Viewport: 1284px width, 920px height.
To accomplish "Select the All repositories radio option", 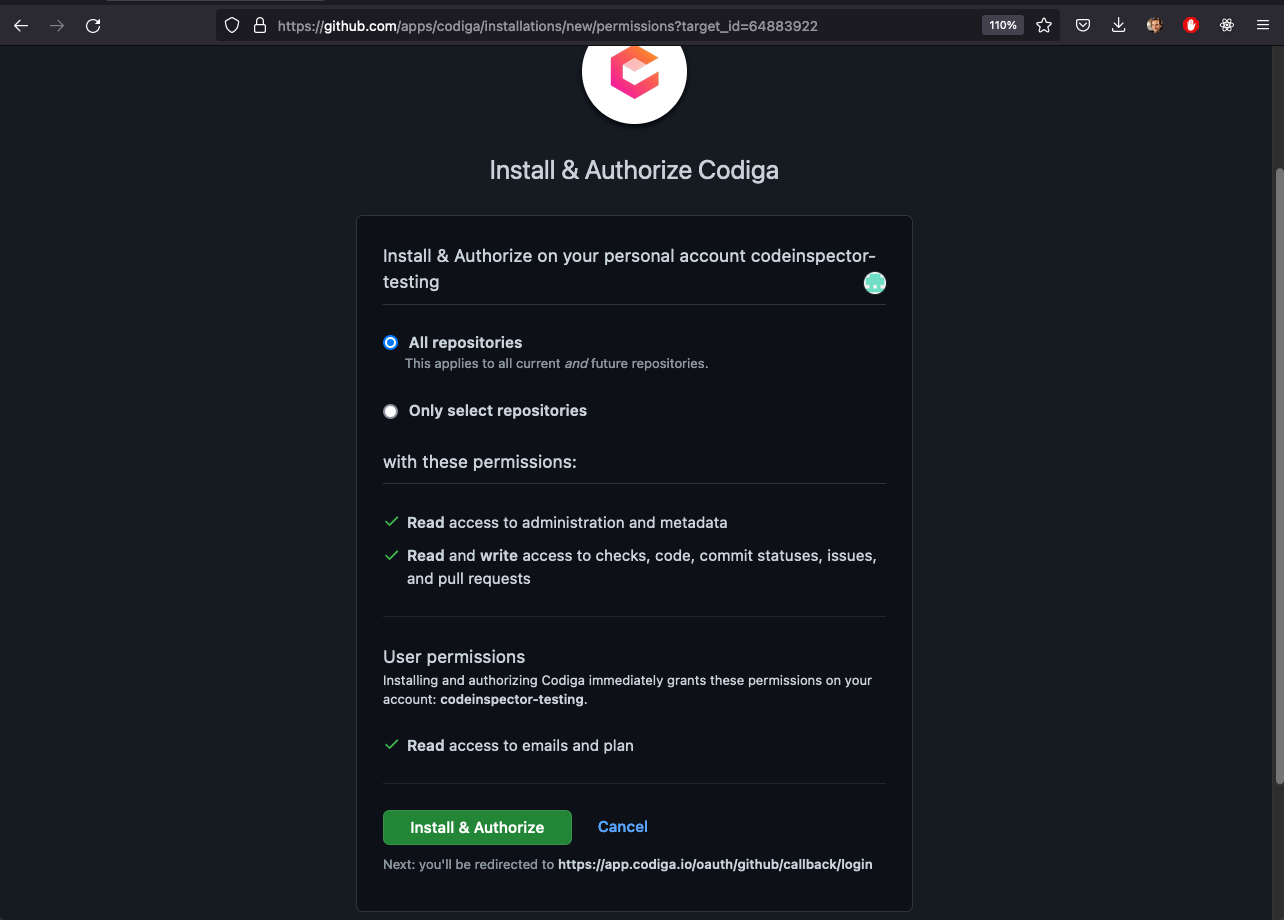I will pos(391,343).
